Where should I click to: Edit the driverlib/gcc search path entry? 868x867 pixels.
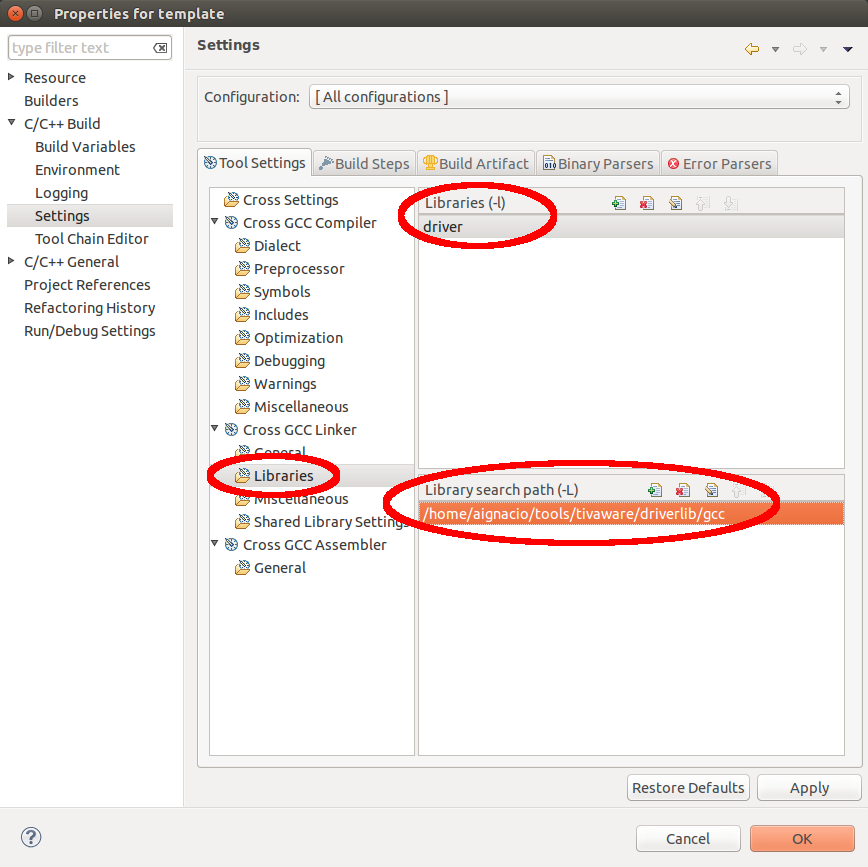click(x=711, y=489)
